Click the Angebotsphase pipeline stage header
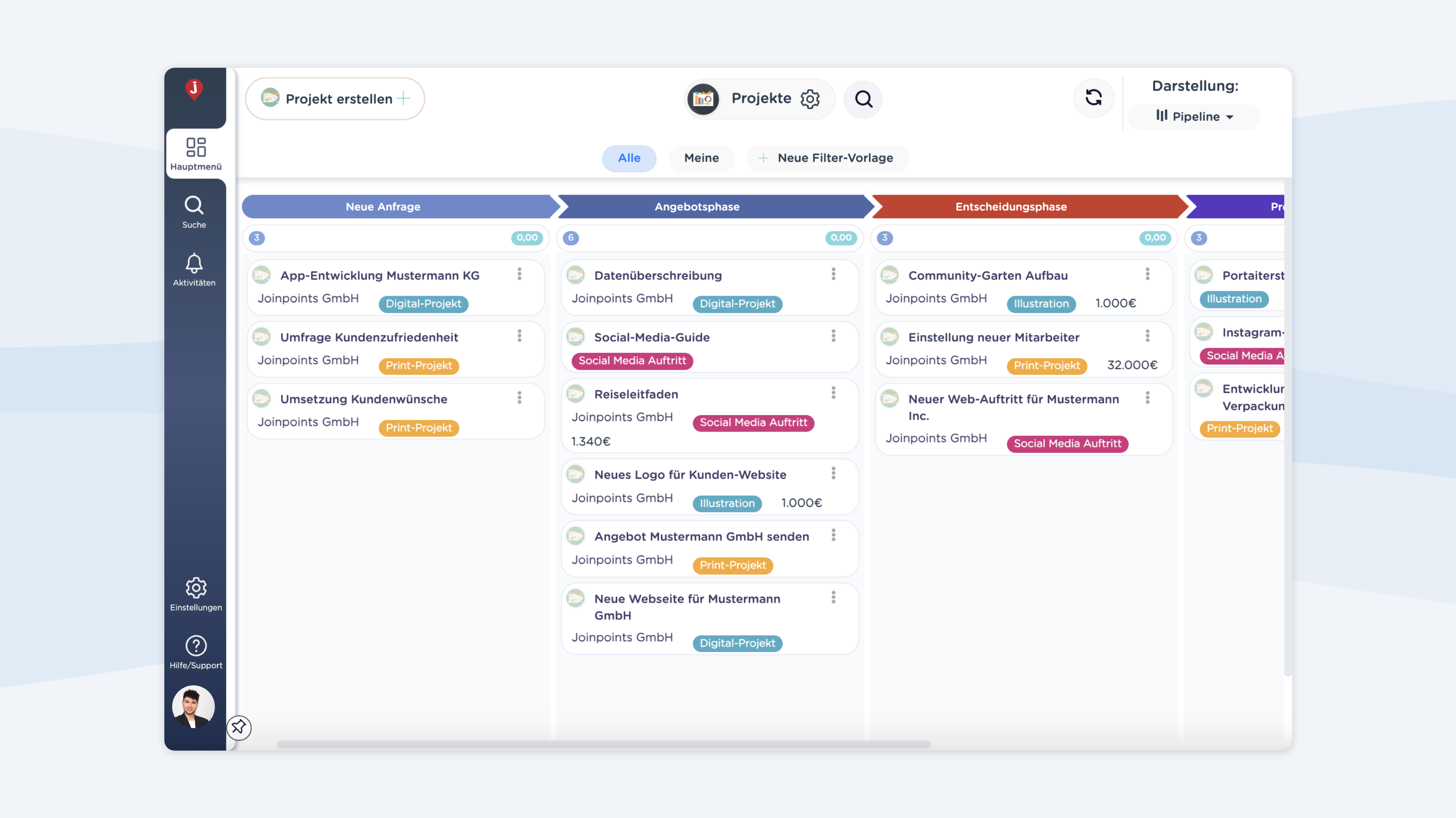The height and width of the screenshot is (818, 1456). (x=696, y=207)
